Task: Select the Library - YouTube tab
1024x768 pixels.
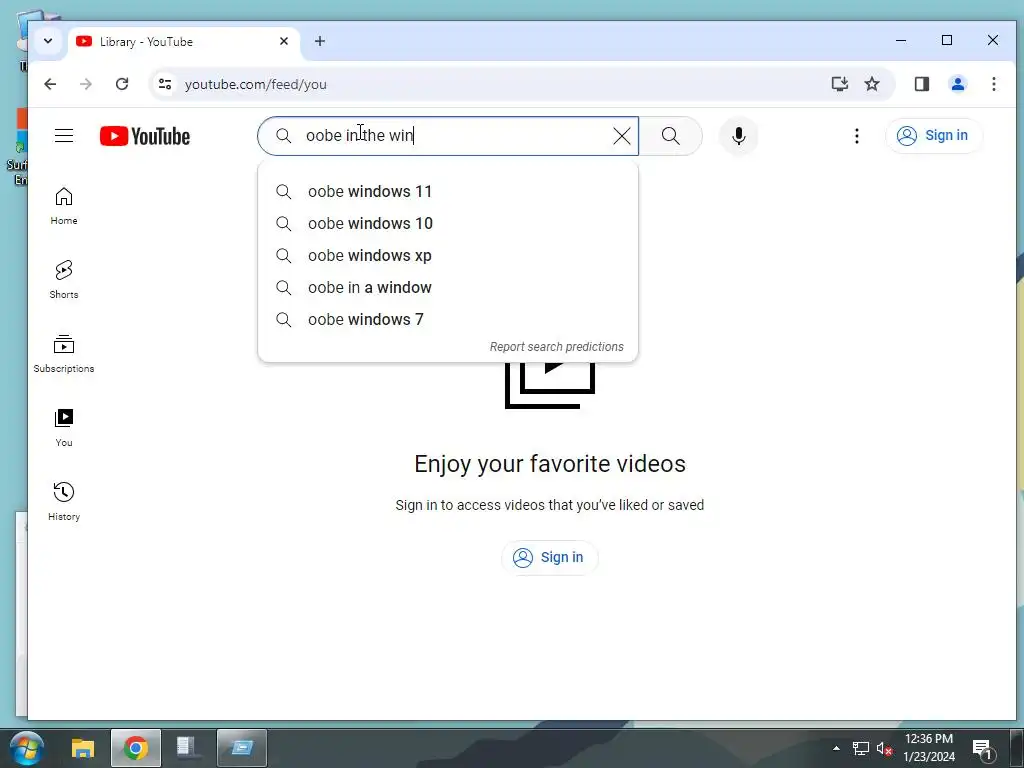Action: tap(183, 42)
